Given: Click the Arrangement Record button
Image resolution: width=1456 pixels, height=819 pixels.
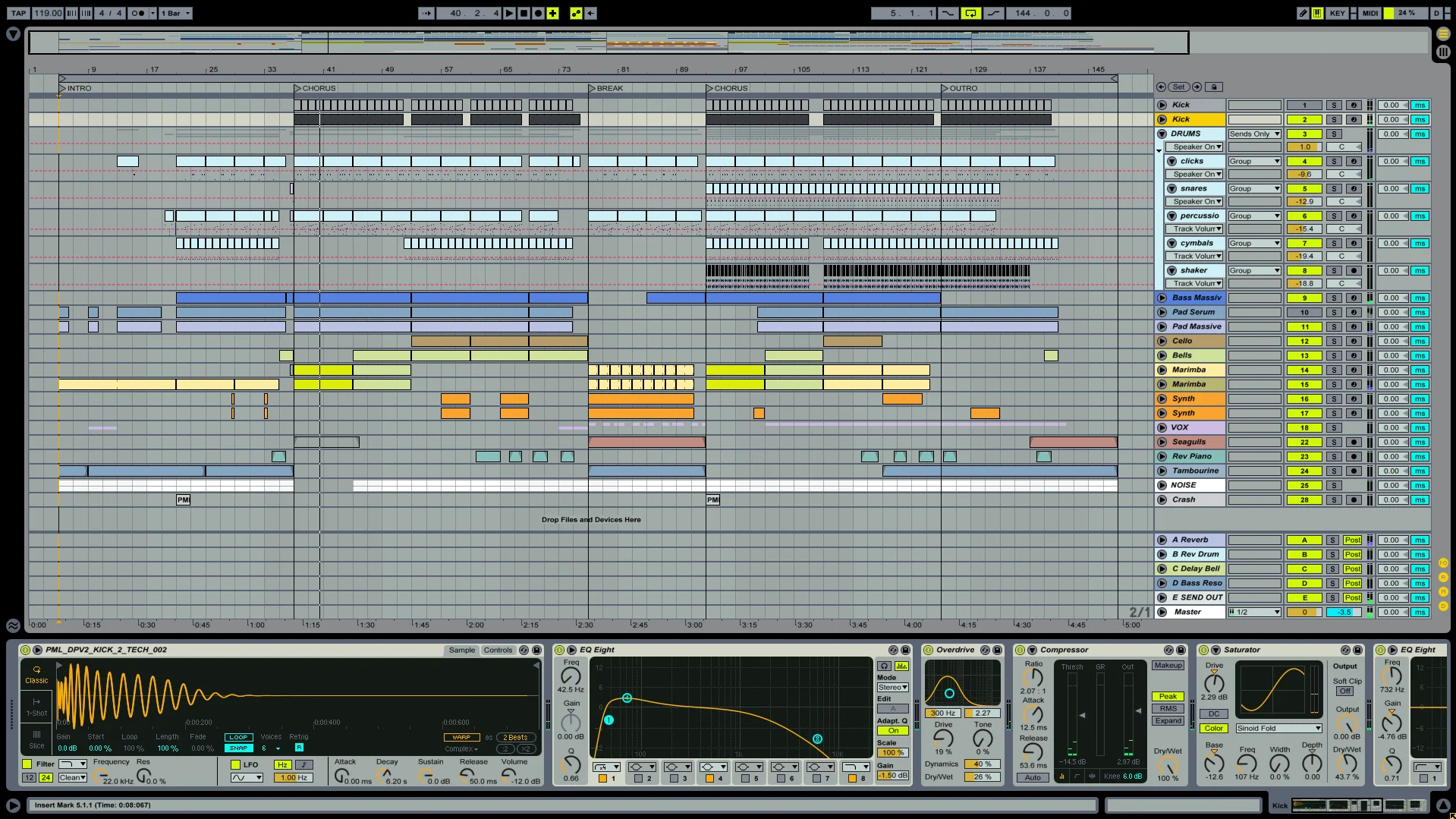Looking at the screenshot, I should pyautogui.click(x=538, y=13).
